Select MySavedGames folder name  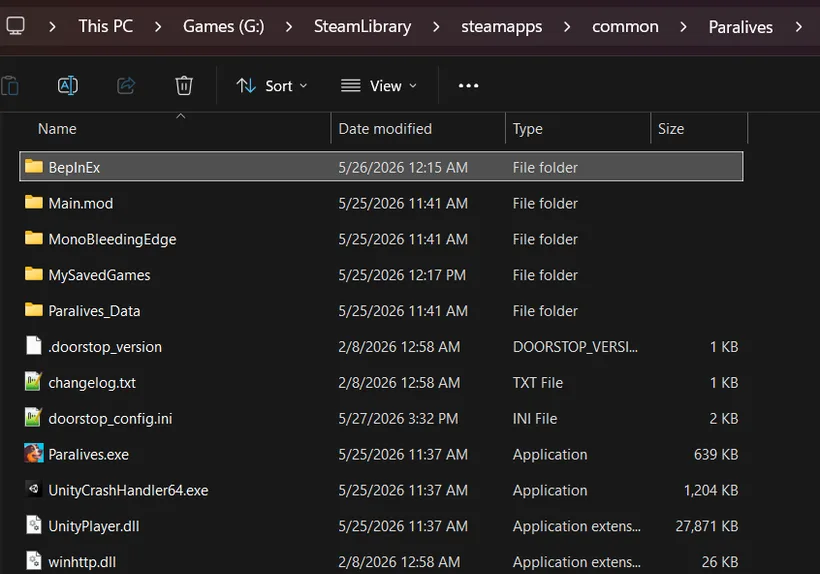click(x=99, y=275)
